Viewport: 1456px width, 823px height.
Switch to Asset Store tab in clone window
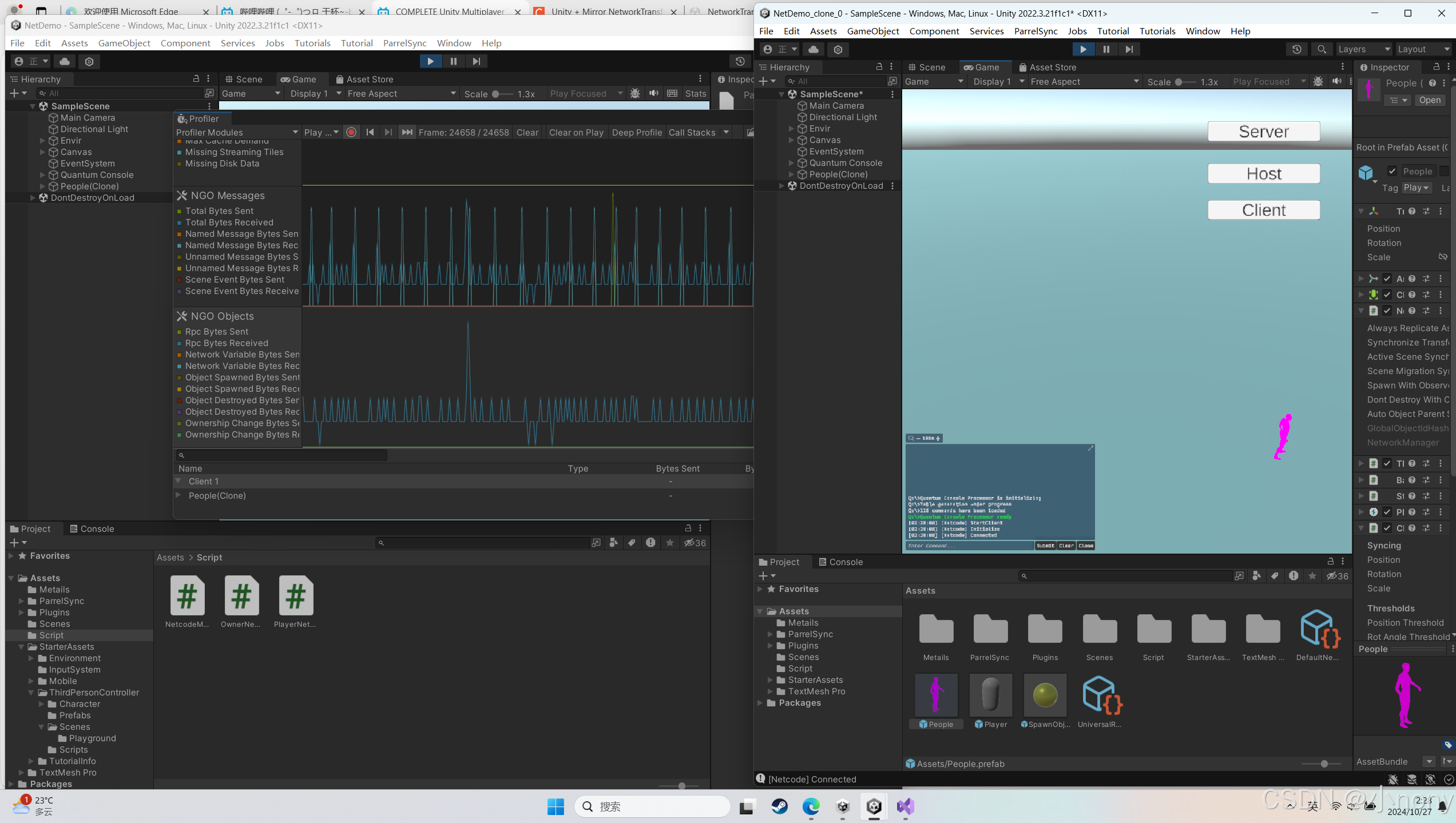click(1047, 67)
